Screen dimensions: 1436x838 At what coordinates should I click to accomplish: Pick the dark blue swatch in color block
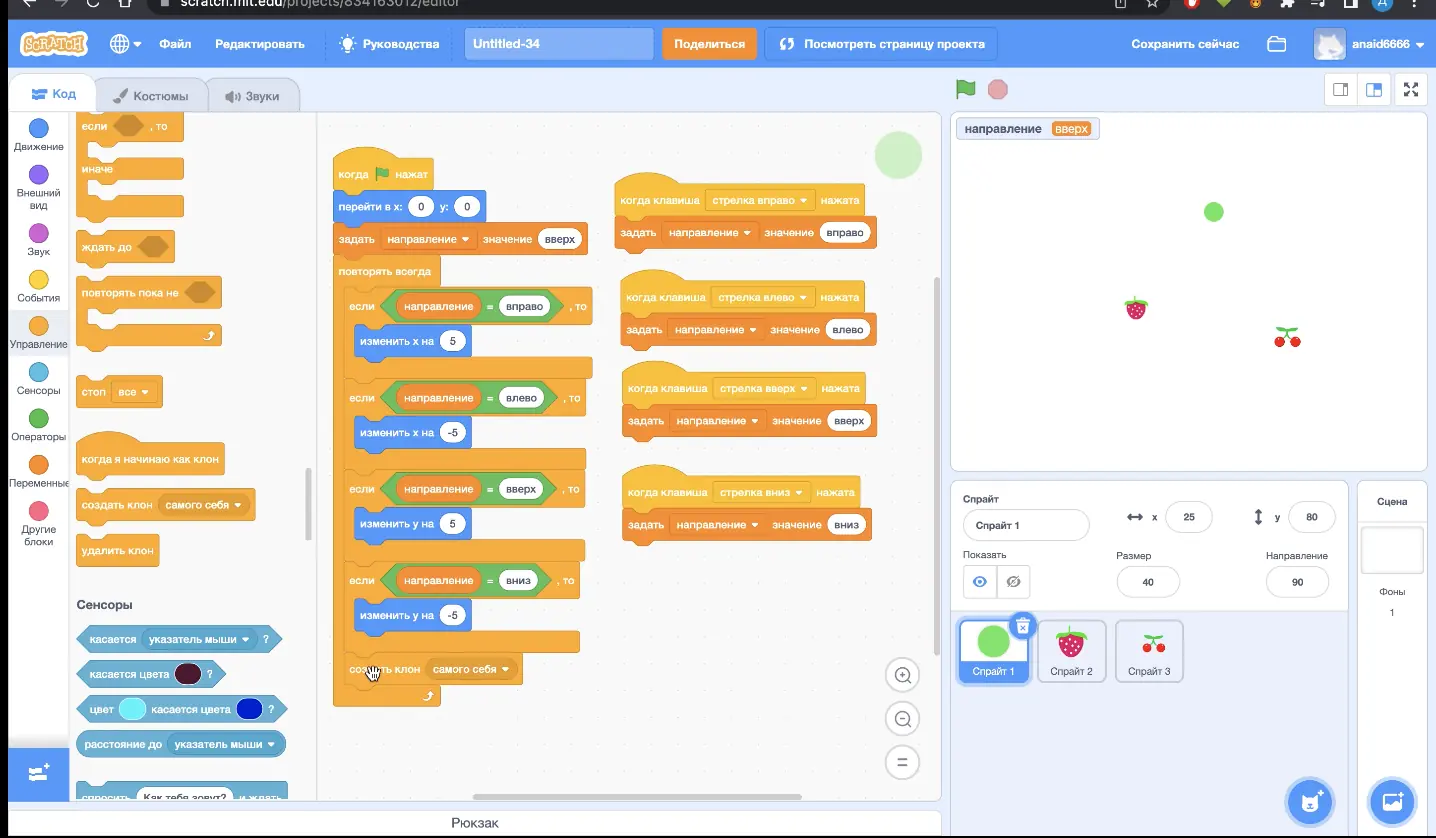pyautogui.click(x=249, y=709)
